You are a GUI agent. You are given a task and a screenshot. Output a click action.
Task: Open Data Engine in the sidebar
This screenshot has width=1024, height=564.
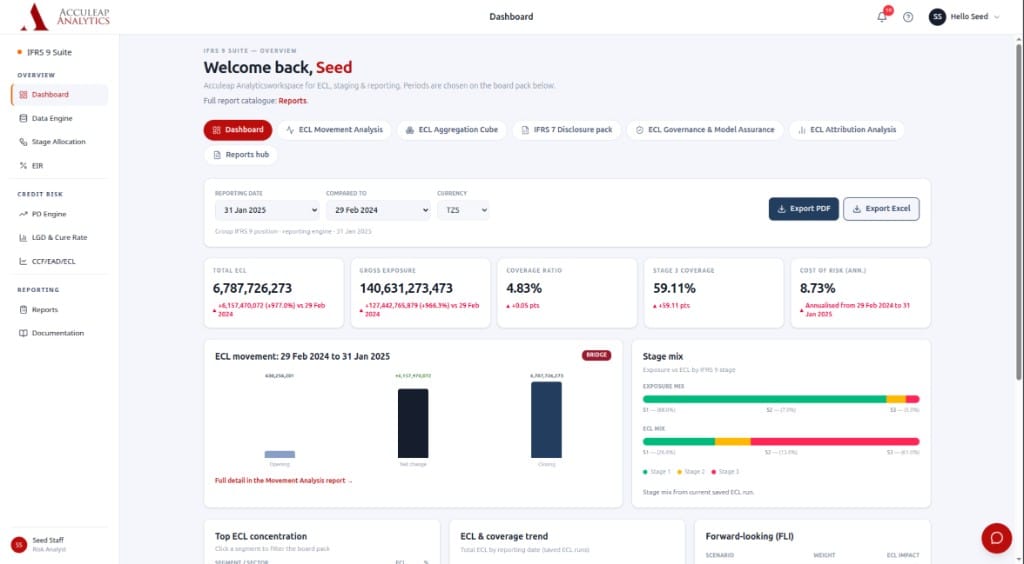coord(59,118)
